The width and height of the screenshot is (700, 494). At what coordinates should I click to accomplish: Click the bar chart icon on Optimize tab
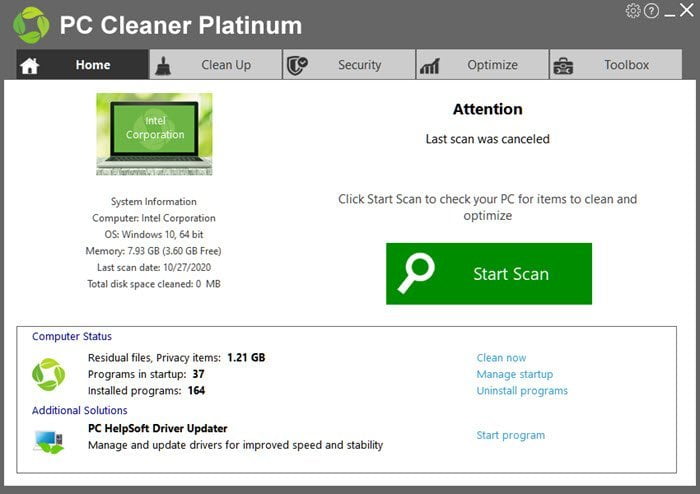click(429, 66)
